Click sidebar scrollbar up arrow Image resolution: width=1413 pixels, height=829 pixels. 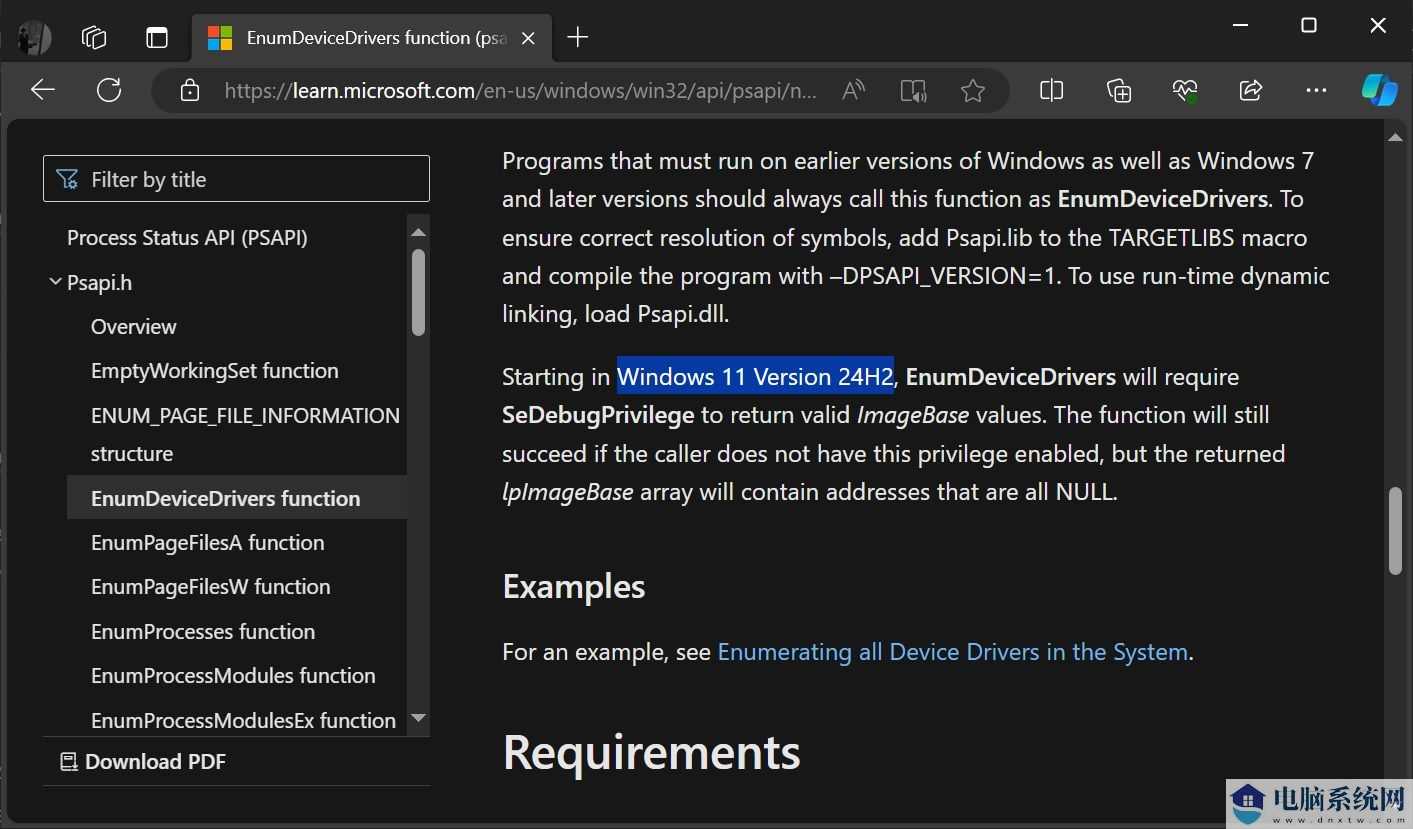click(x=418, y=232)
